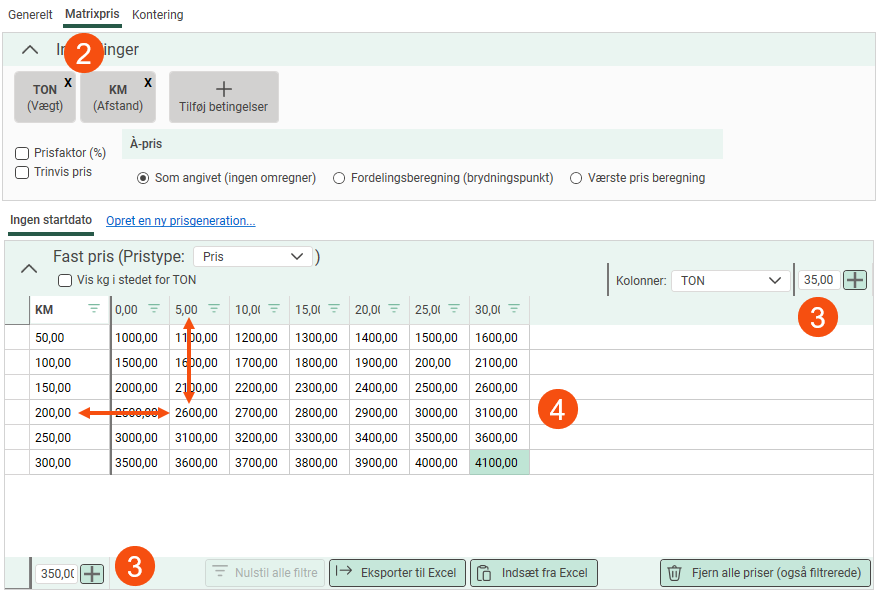Select the highlighted 4100,00 price cell

tap(499, 462)
